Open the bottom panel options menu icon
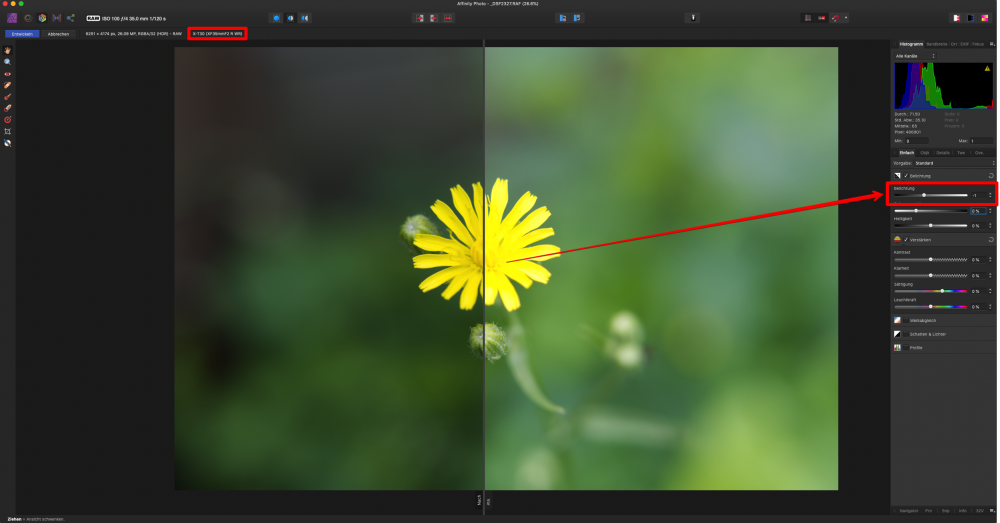The width and height of the screenshot is (1000, 523). click(992, 510)
